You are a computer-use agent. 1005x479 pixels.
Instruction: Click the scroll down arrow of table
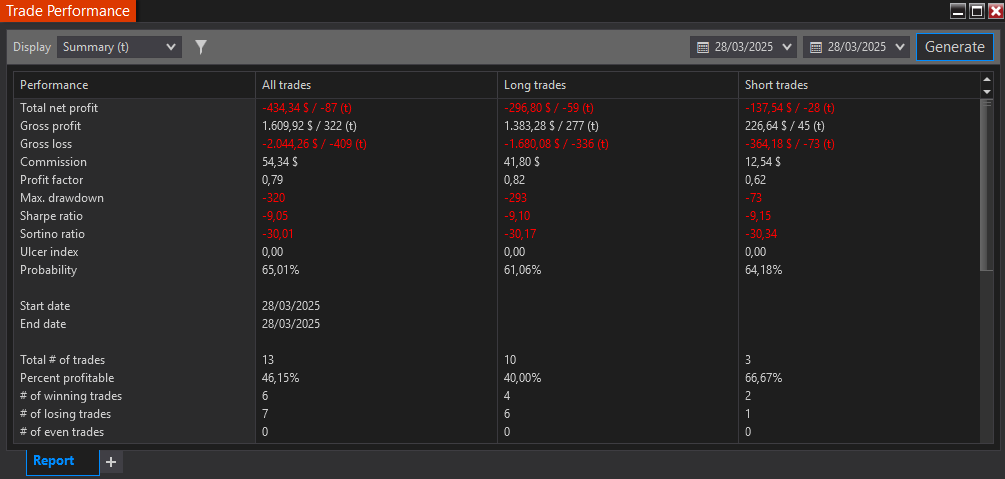[987, 92]
